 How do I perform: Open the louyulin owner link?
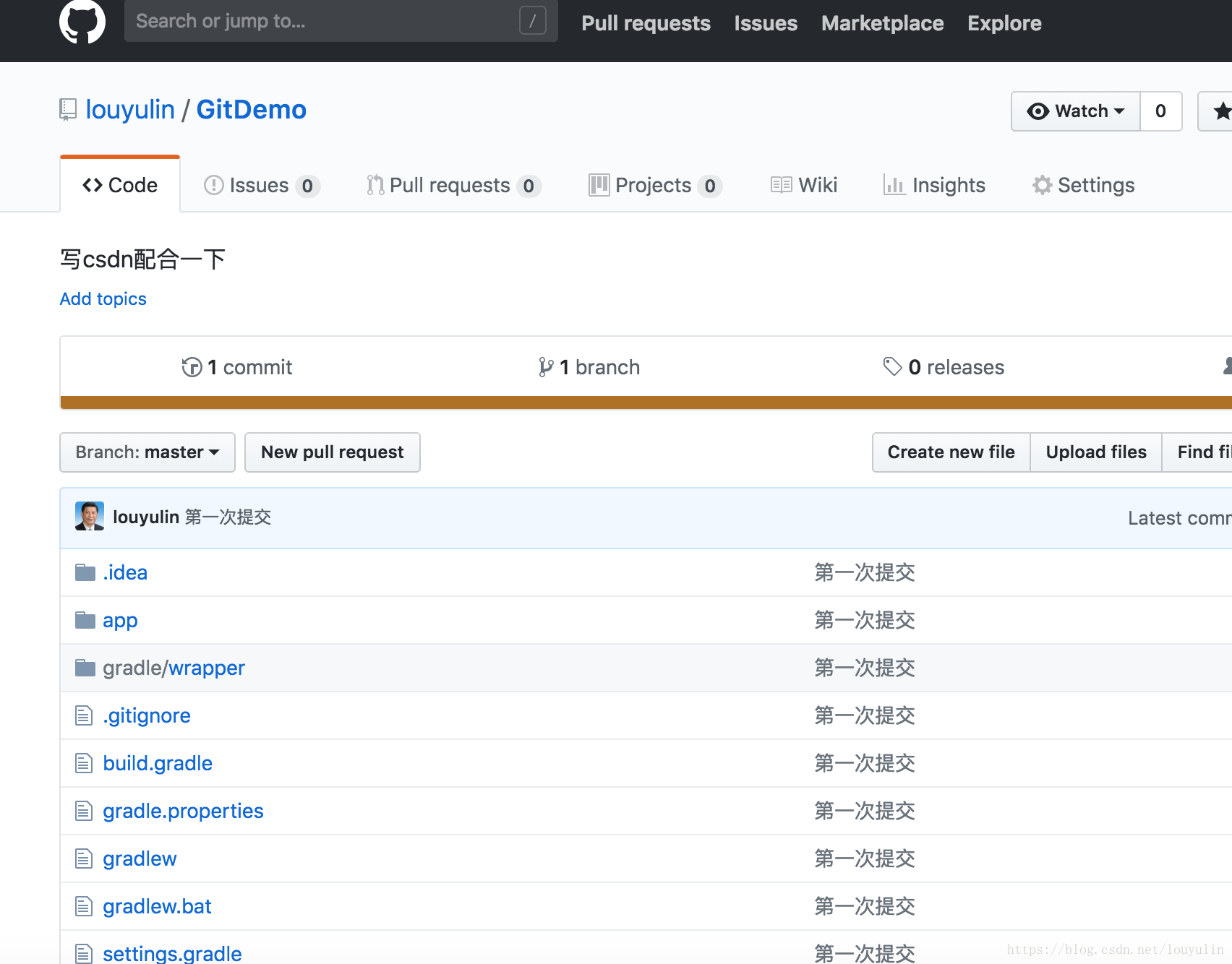pyautogui.click(x=130, y=110)
